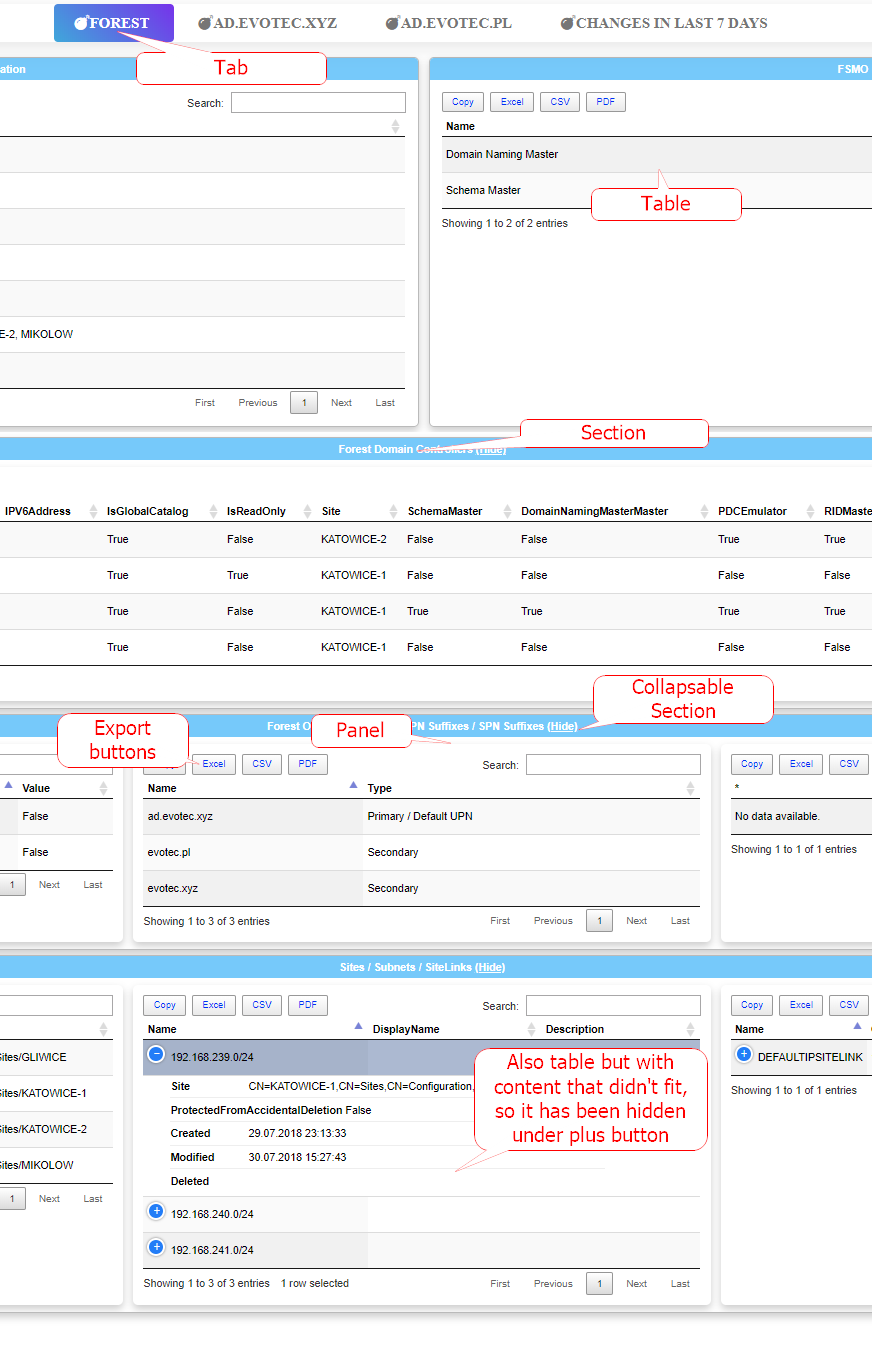Open the FOREST tab
This screenshot has height=1371, width=872.
113,23
